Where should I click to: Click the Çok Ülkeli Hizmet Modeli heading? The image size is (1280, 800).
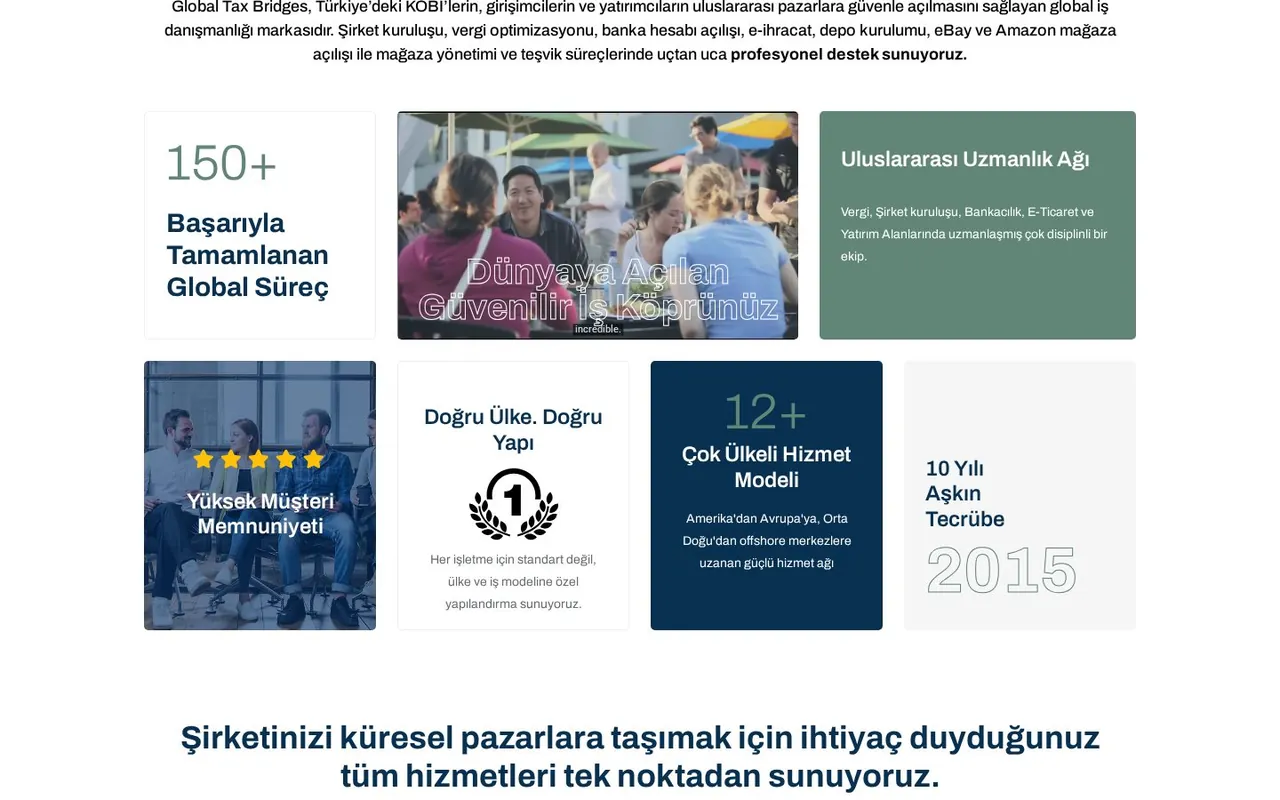pos(766,467)
